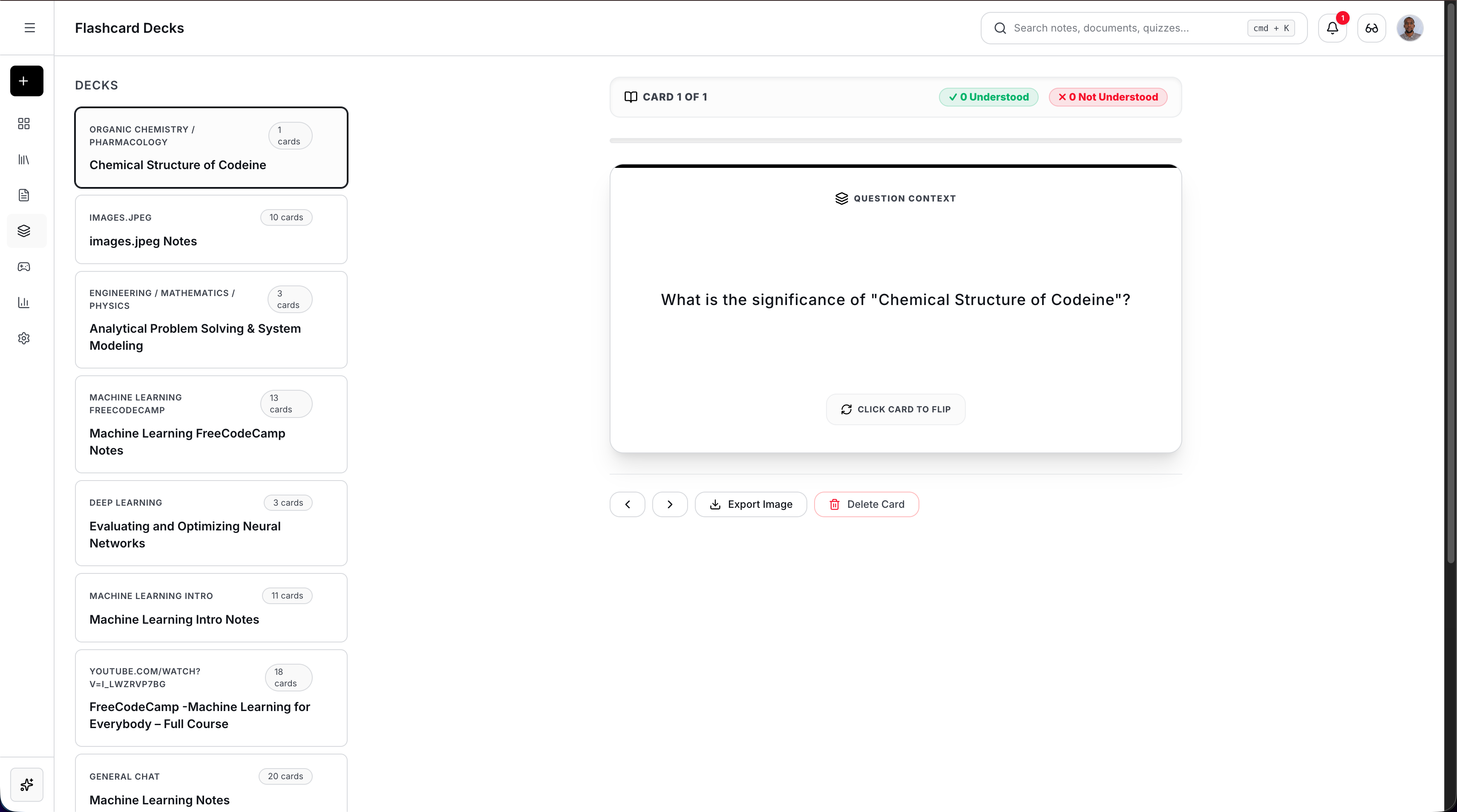Open the dashboard grid icon in sidebar
This screenshot has height=812, width=1457.
click(x=24, y=123)
